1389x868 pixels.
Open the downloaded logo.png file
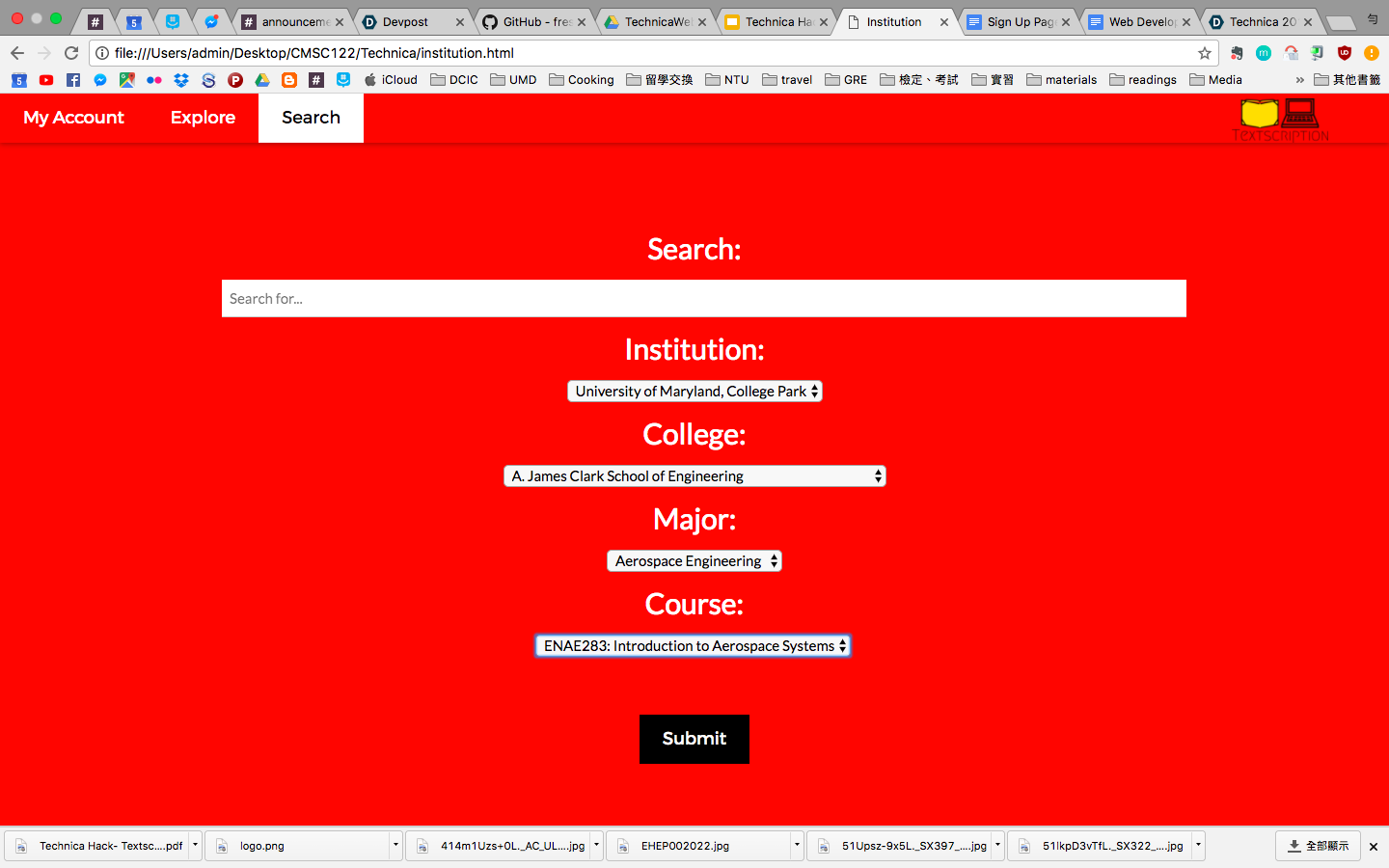click(x=297, y=846)
